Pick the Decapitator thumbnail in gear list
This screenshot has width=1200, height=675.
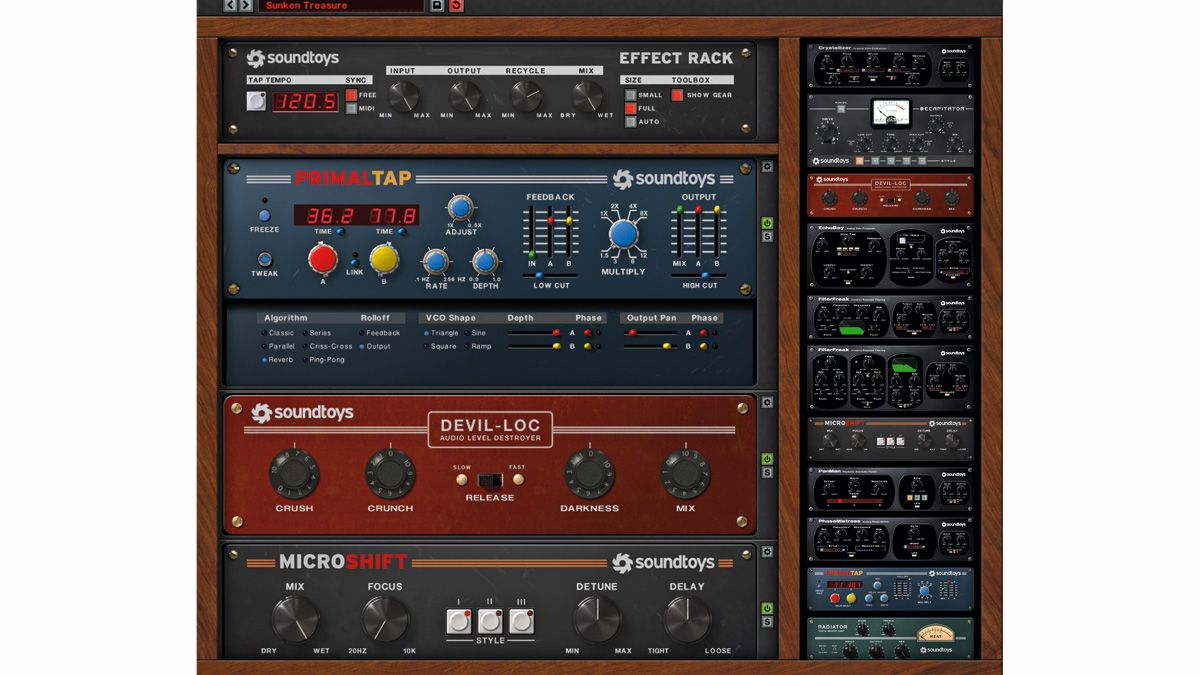point(890,131)
